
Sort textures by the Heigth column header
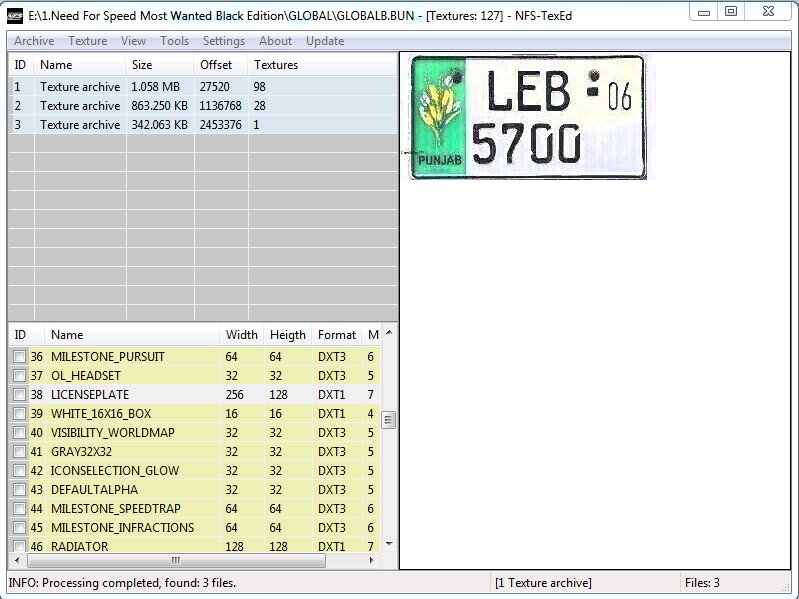tap(287, 335)
